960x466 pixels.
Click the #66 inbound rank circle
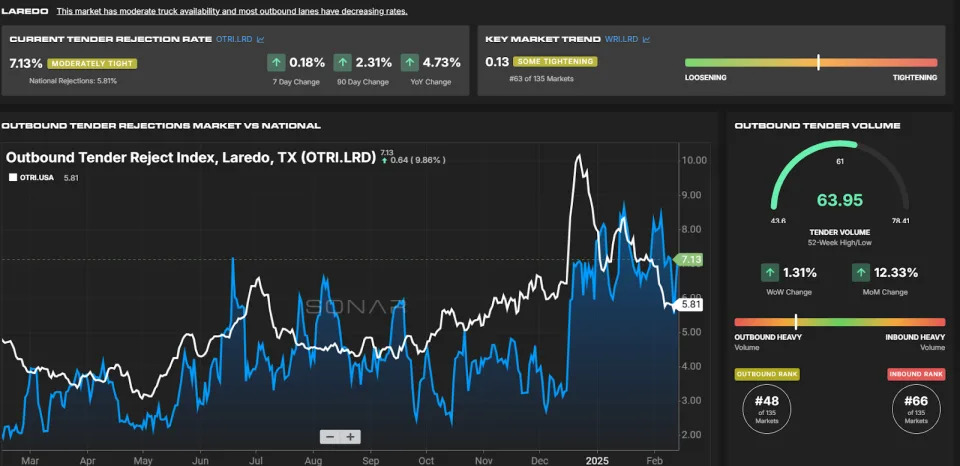(916, 408)
